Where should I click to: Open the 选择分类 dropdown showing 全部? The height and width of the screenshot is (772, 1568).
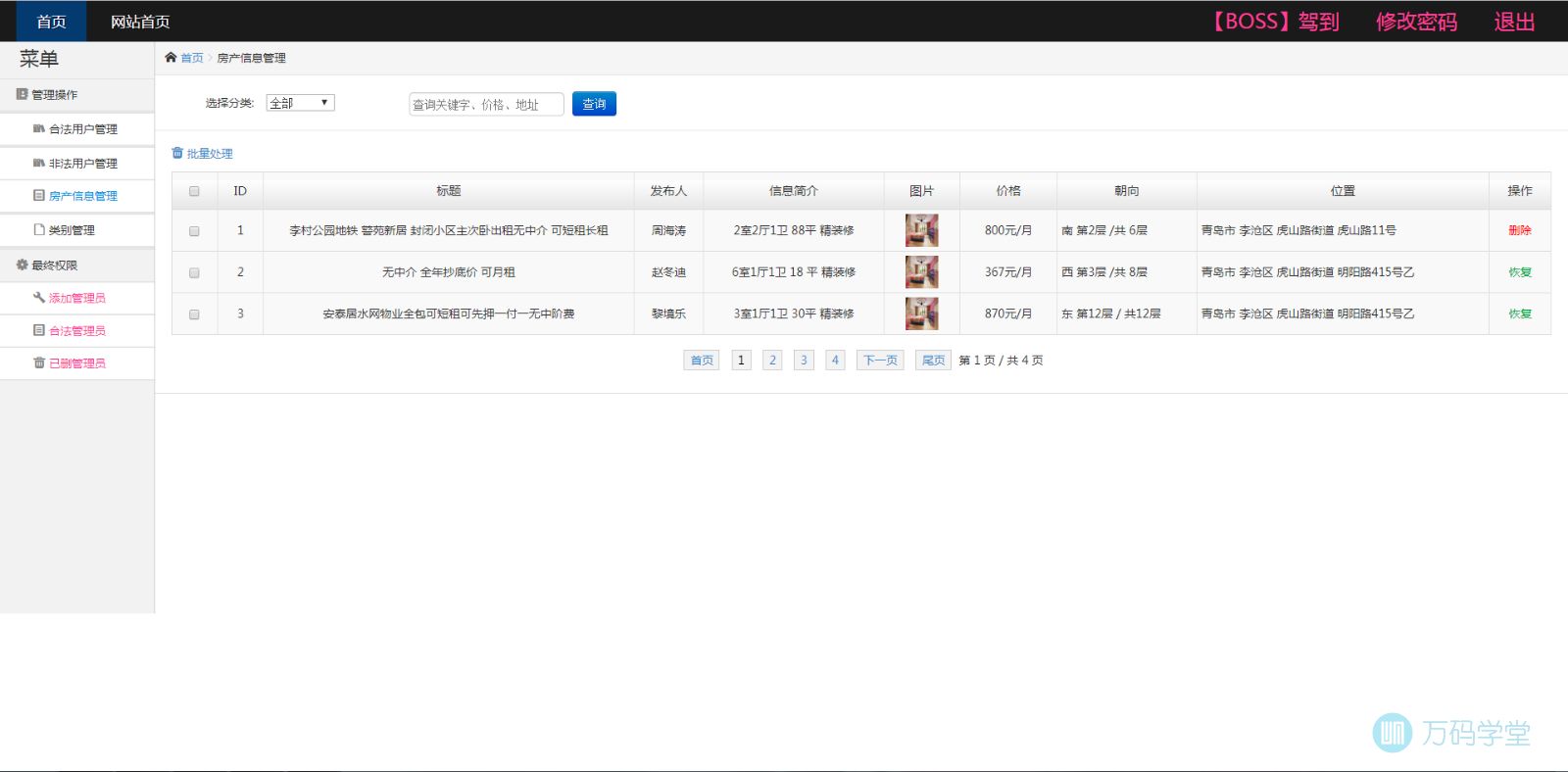[x=300, y=103]
